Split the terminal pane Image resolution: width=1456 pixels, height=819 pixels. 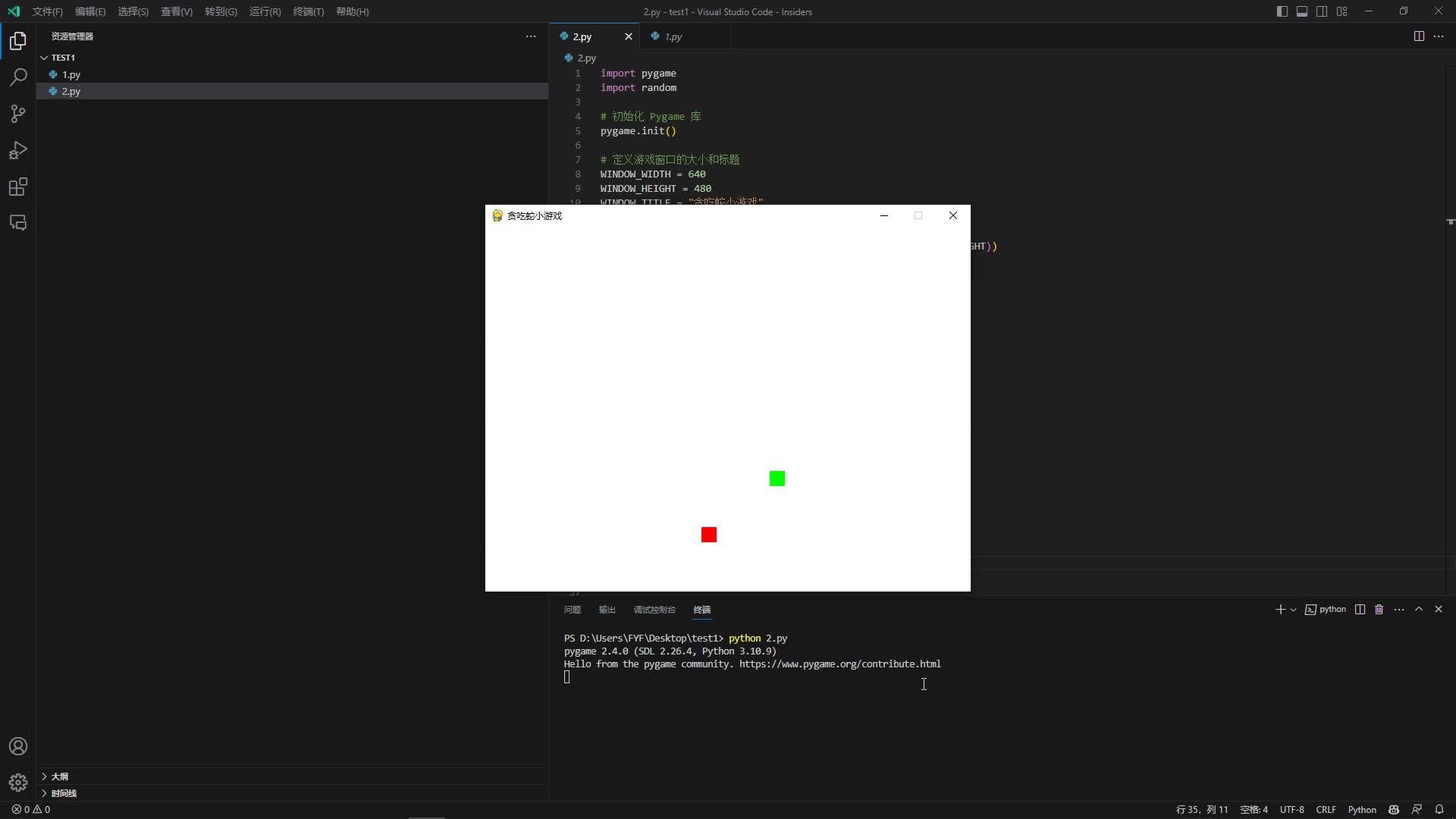click(1360, 609)
